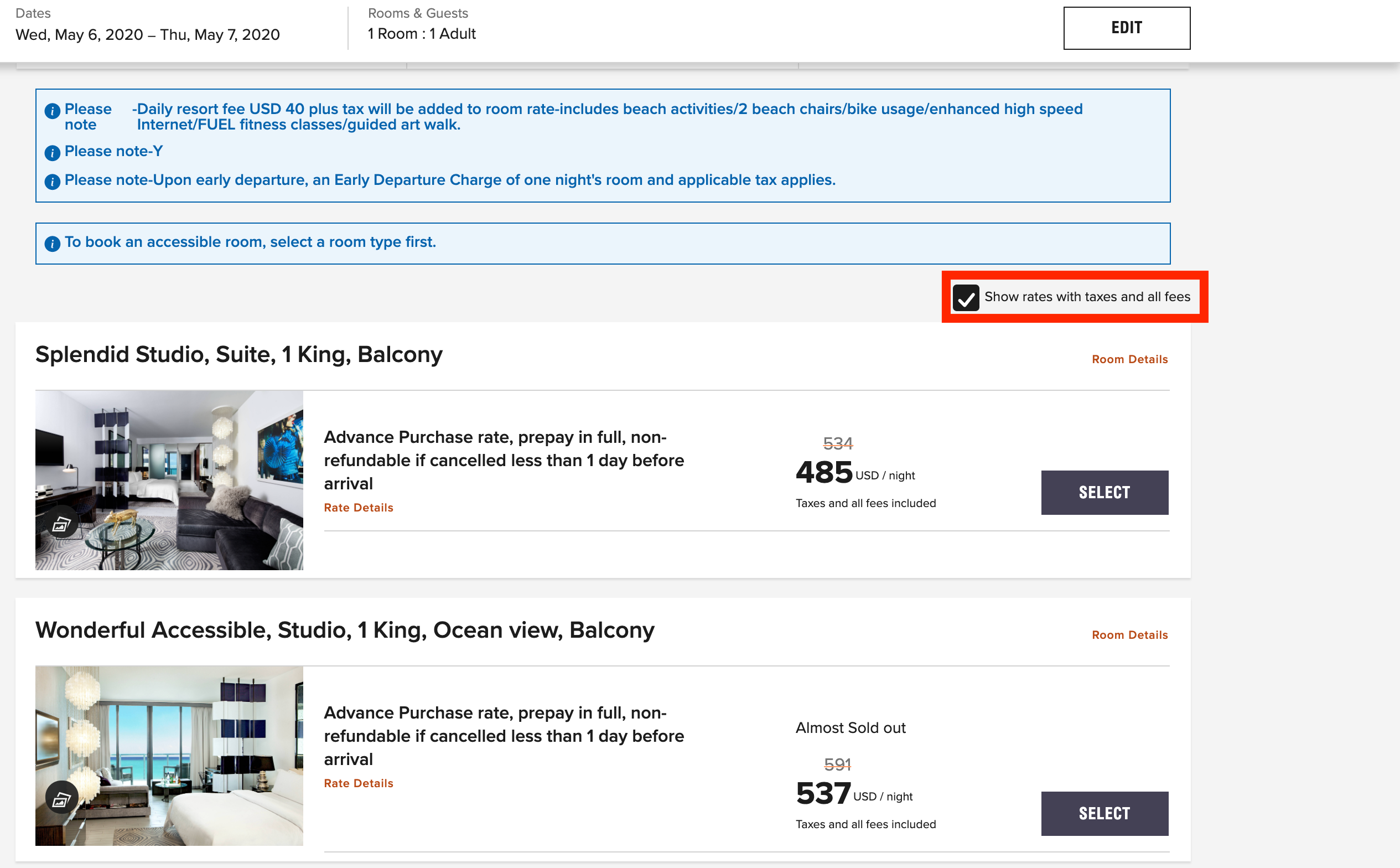This screenshot has width=1400, height=868.
Task: Uncheck Show rates with taxes and all fees
Action: tap(966, 297)
